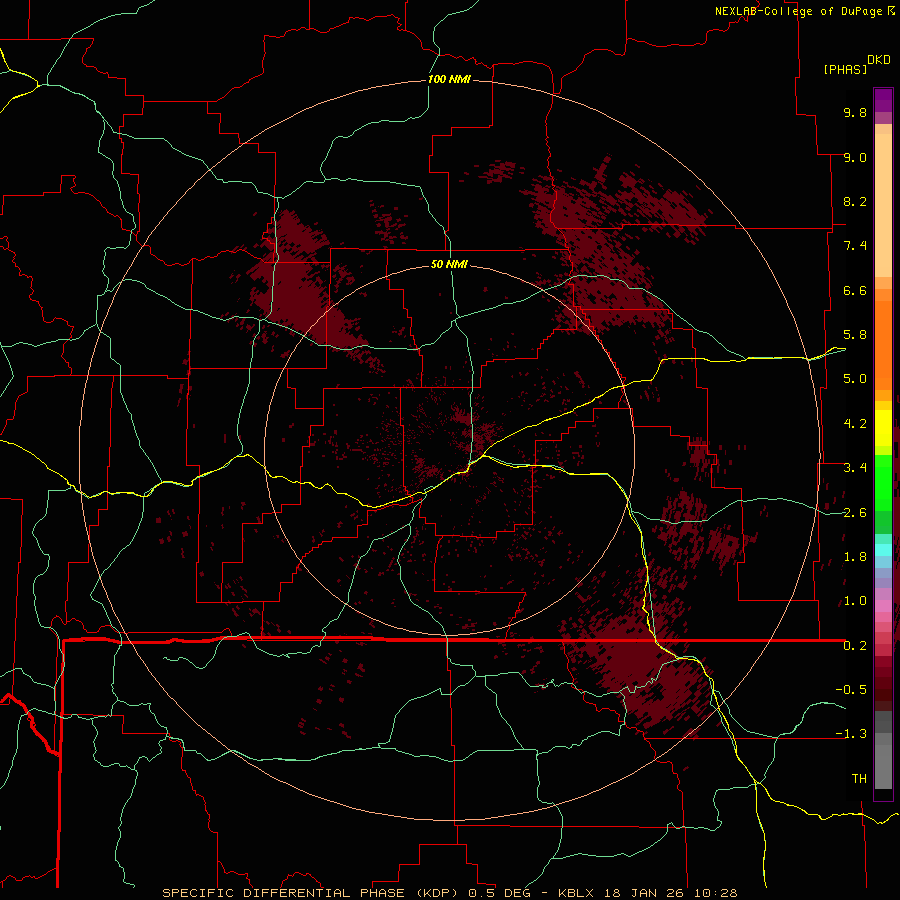900x900 pixels.
Task: Click the 3.4 legend value
Action: (x=855, y=468)
